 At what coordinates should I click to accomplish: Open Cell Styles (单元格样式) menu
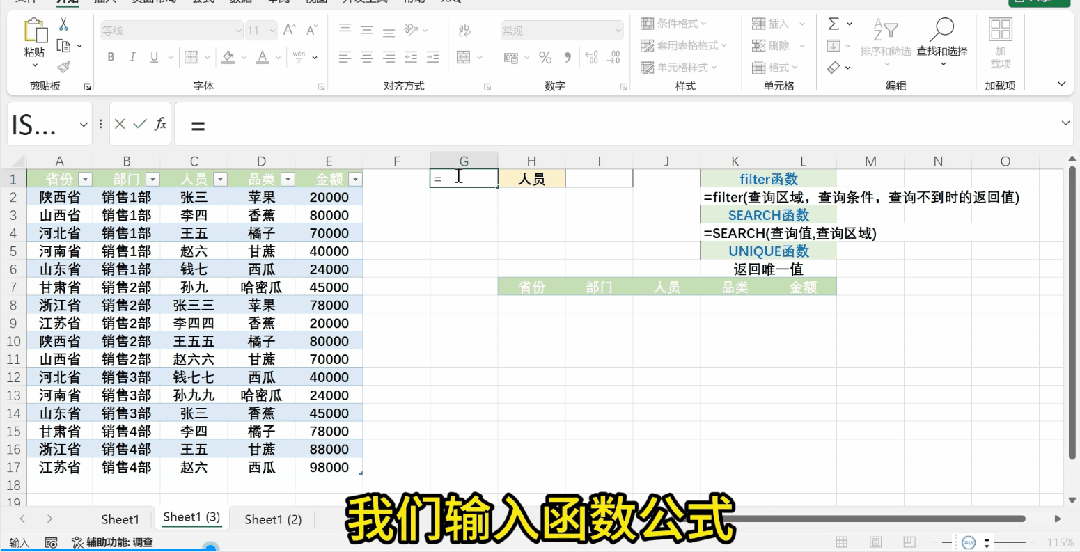tap(679, 67)
